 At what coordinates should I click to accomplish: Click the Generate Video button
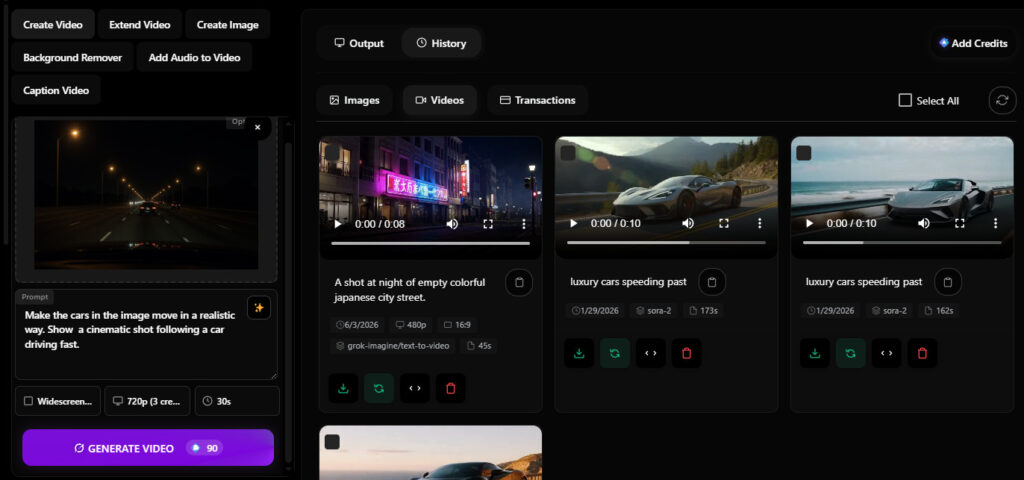[148, 448]
